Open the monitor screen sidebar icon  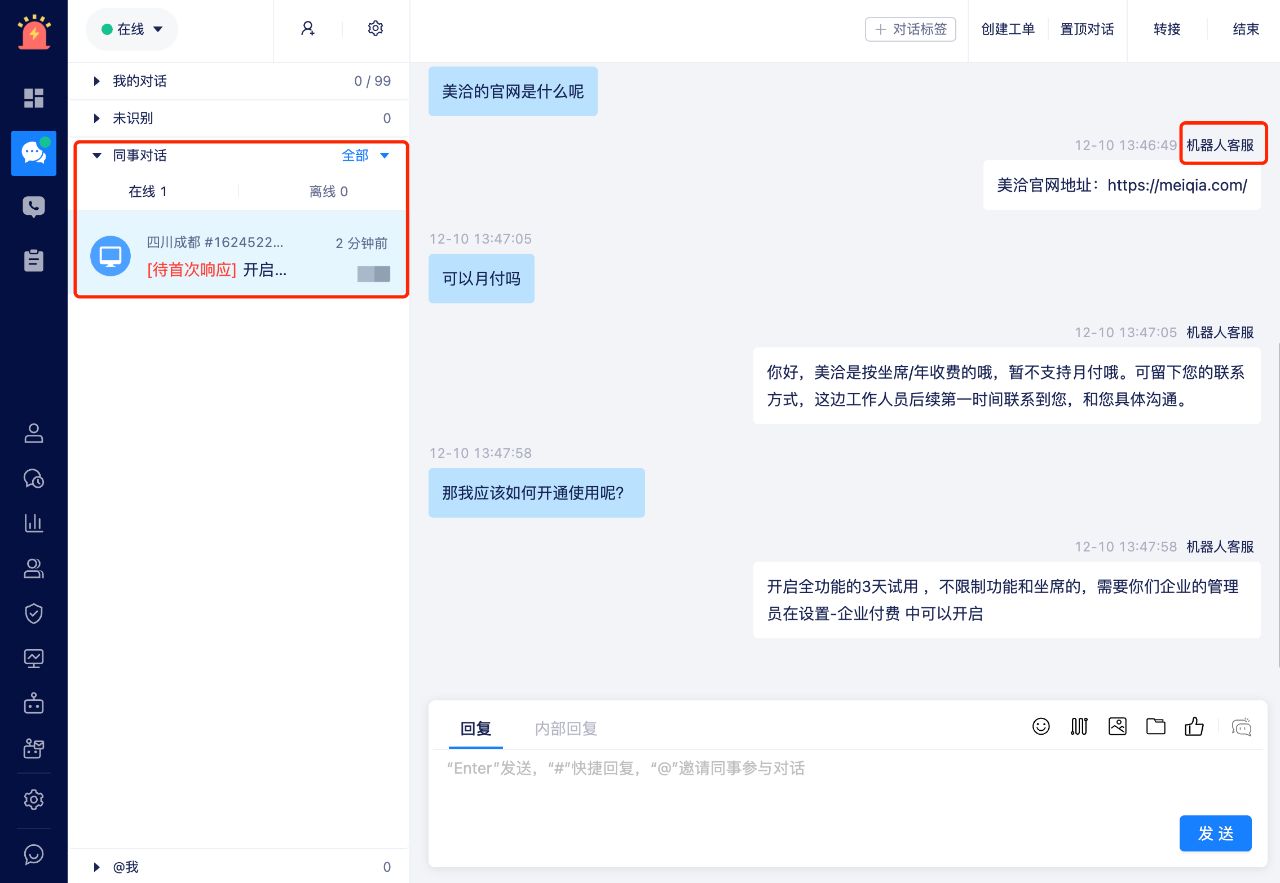click(x=34, y=658)
